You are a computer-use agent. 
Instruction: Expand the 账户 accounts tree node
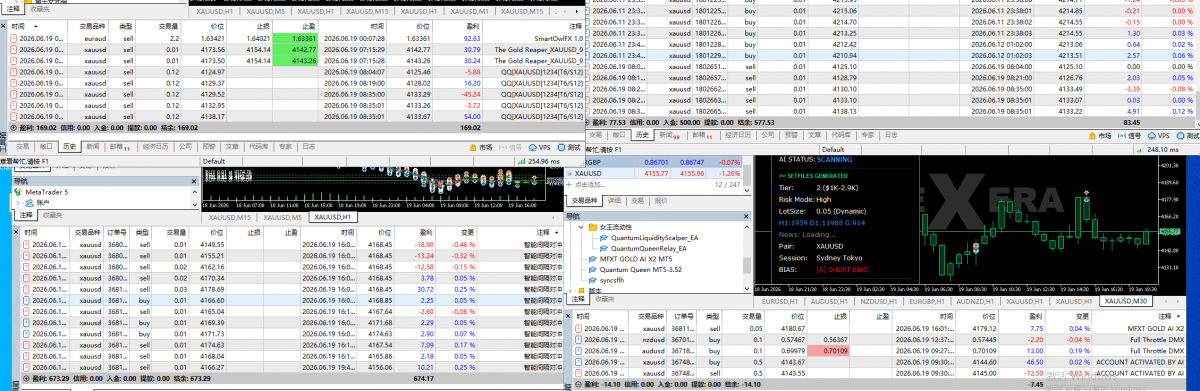point(18,202)
